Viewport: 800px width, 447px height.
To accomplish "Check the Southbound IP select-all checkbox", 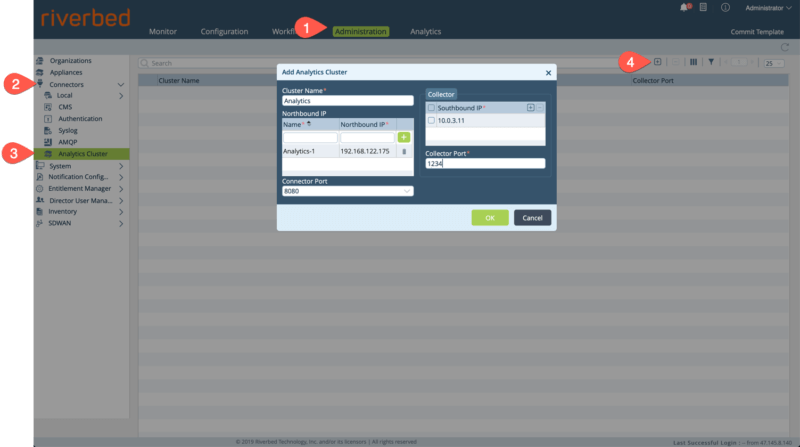I will 431,108.
